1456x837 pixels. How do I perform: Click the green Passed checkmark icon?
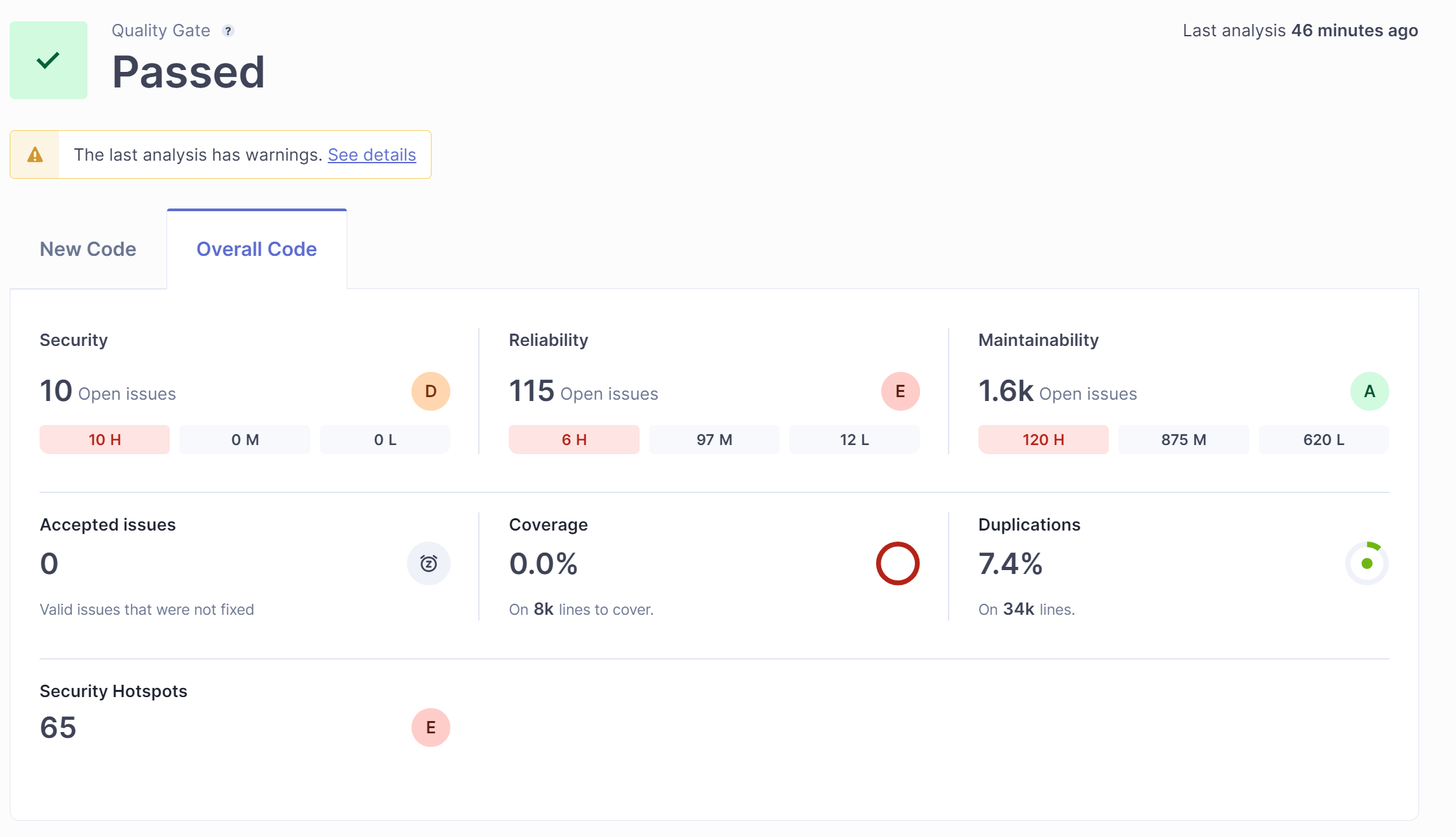point(49,60)
